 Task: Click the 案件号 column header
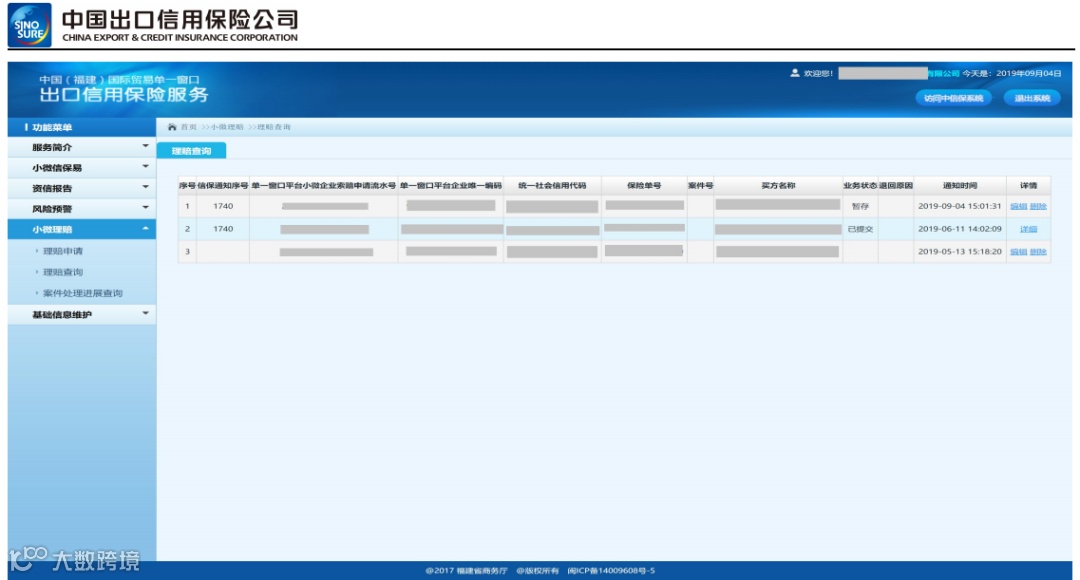700,186
